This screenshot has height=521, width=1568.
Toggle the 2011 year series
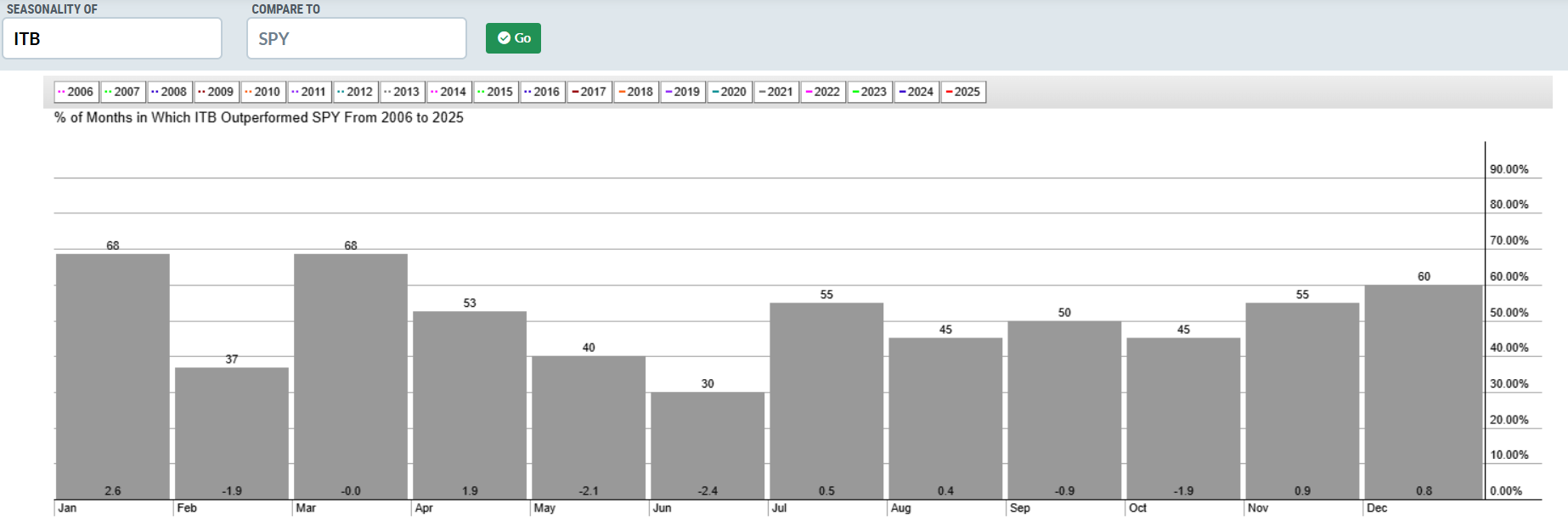tap(308, 92)
